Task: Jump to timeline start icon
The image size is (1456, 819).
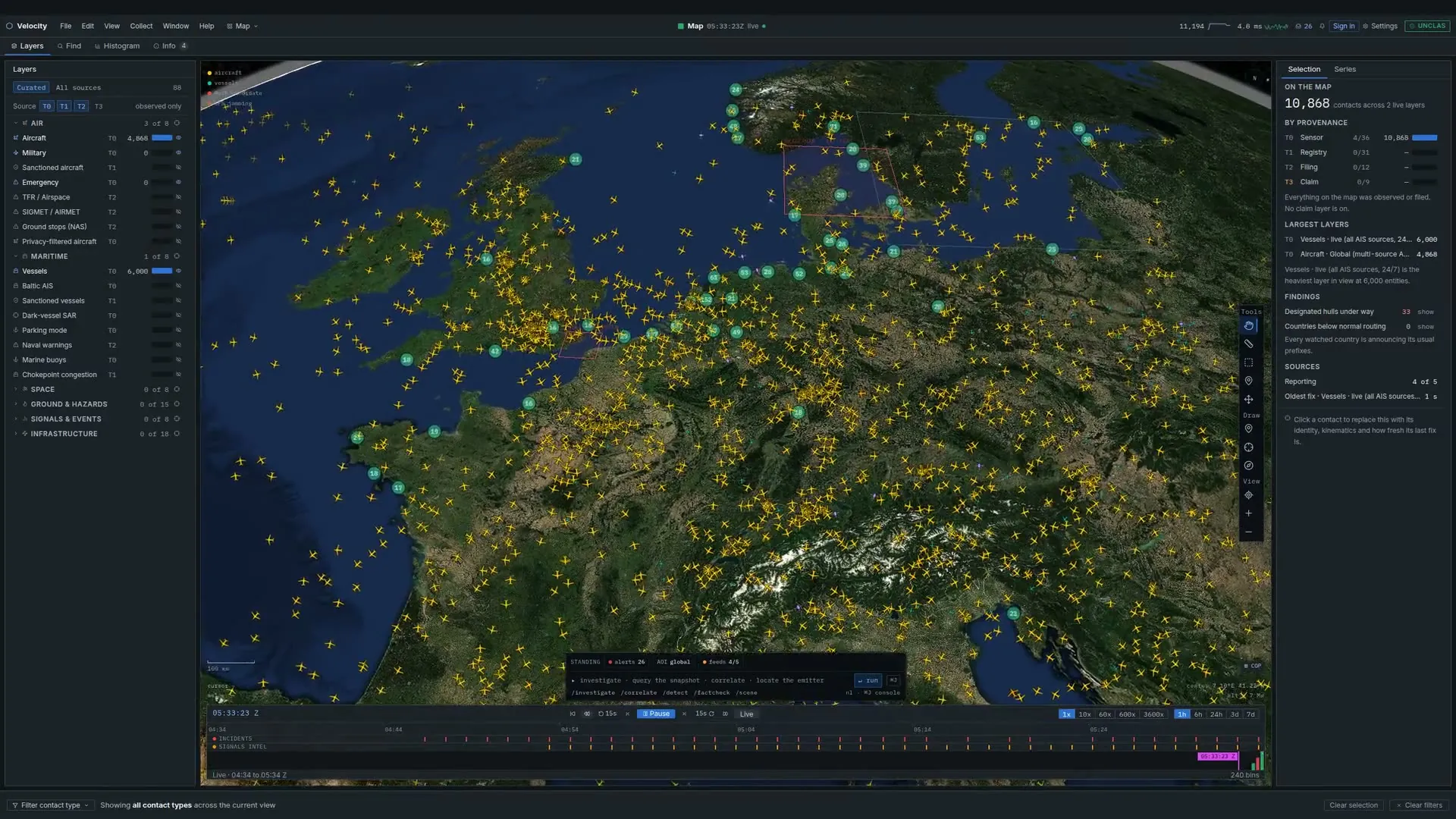Action: tap(573, 714)
